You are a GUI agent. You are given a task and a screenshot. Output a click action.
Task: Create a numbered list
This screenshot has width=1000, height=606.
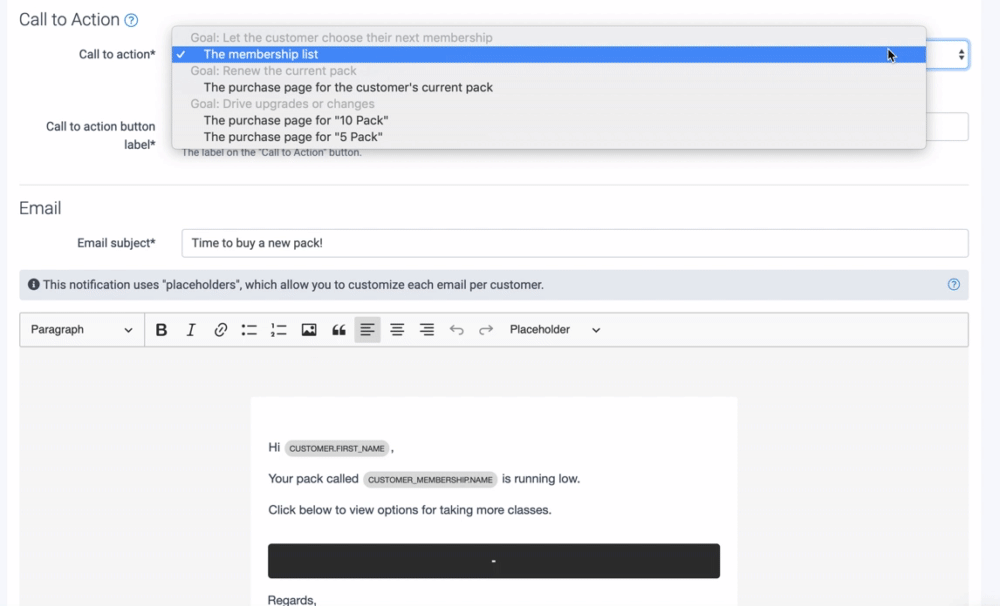279,330
